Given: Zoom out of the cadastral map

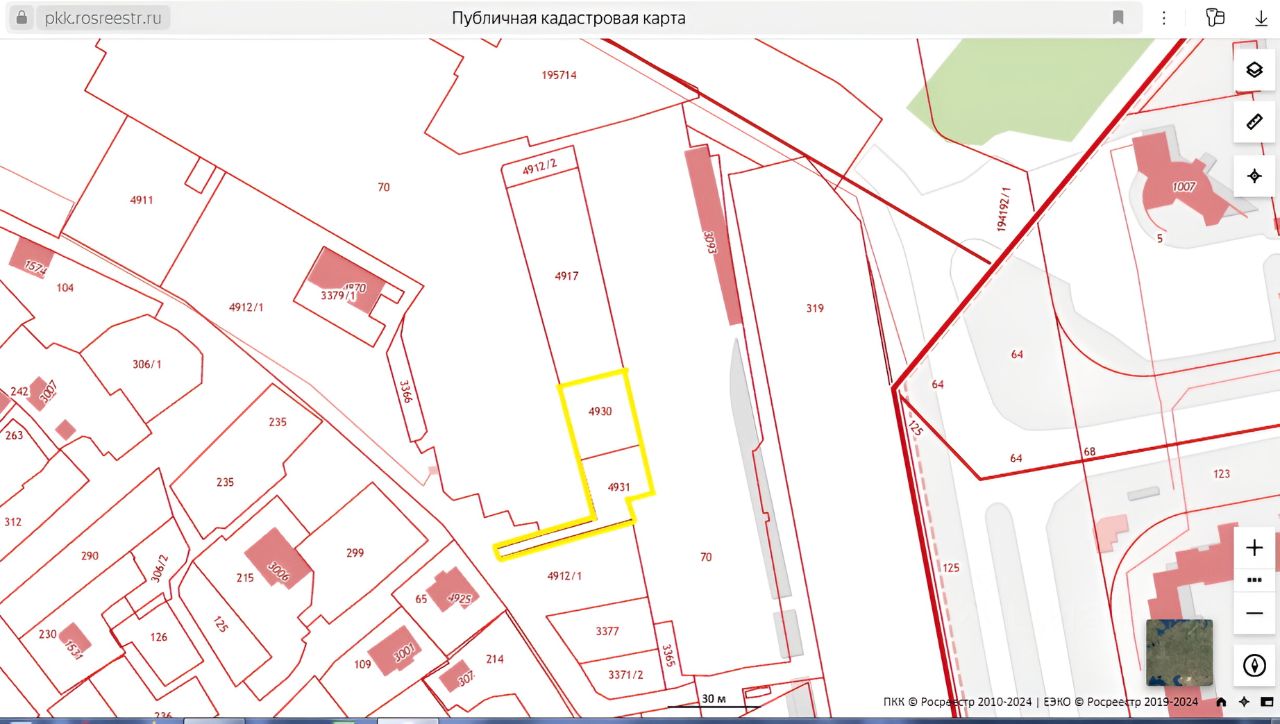Looking at the screenshot, I should pos(1254,613).
